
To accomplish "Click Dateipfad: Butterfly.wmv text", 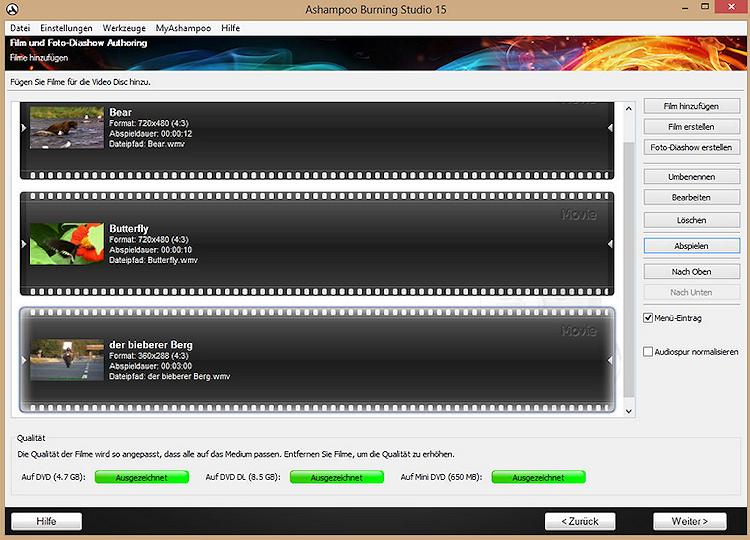I will tap(153, 260).
